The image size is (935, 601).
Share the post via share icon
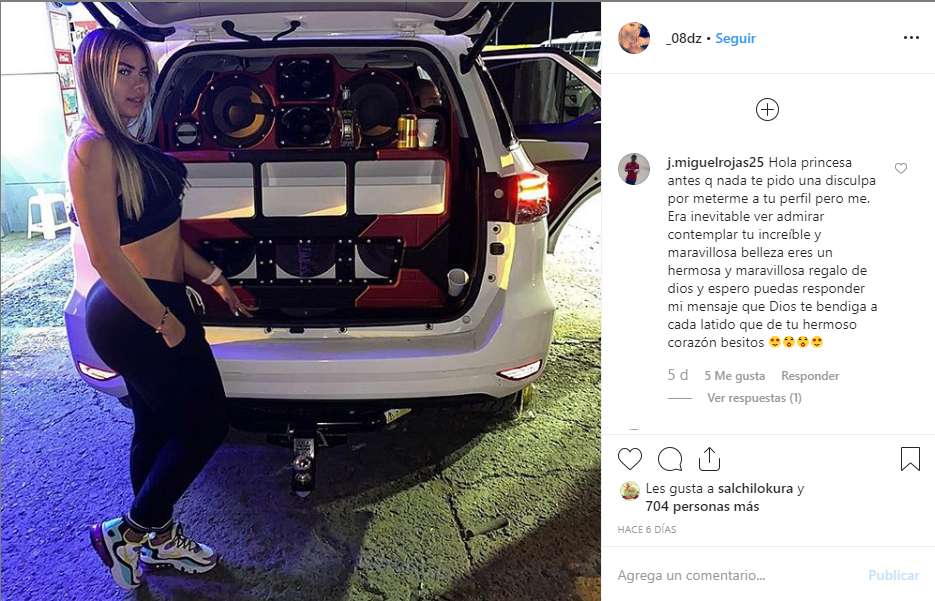tap(709, 459)
